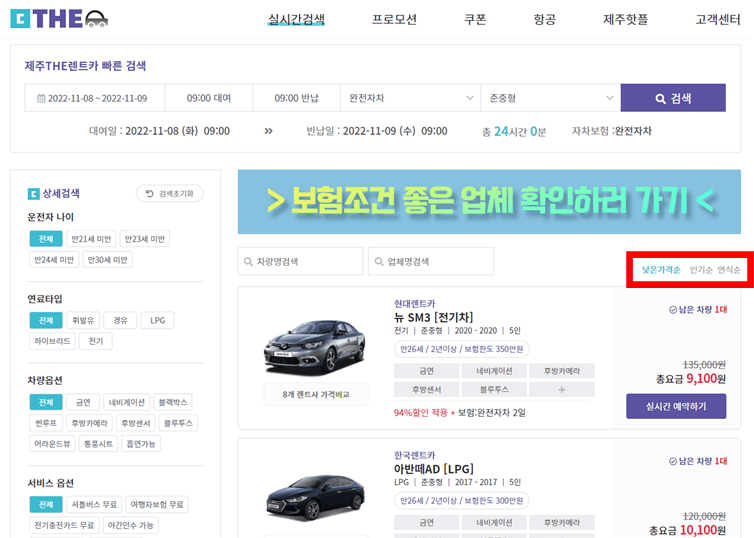Open the rental date range field
Image resolution: width=754 pixels, height=538 pixels.
point(95,98)
